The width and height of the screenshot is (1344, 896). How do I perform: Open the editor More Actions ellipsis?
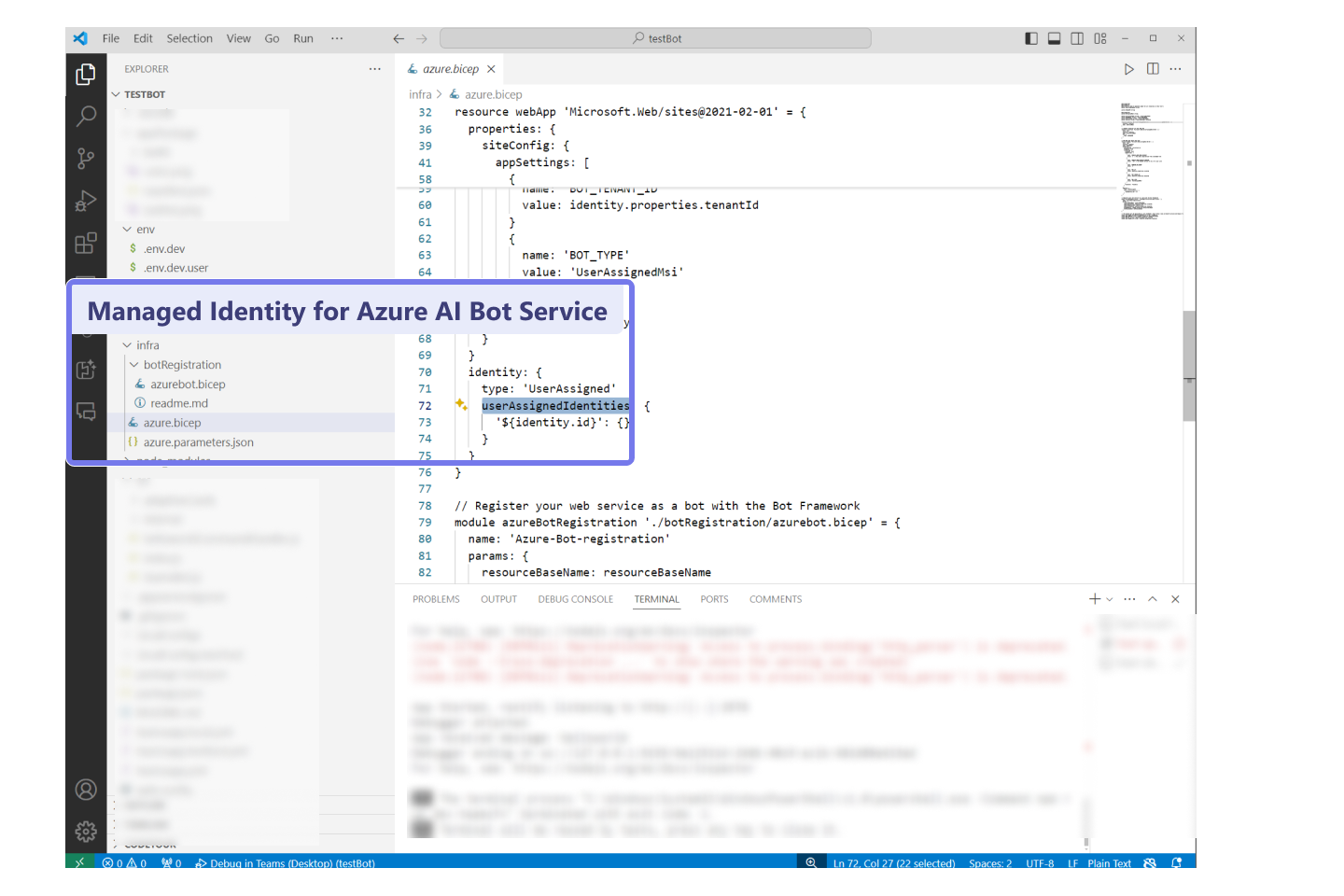click(x=1176, y=69)
